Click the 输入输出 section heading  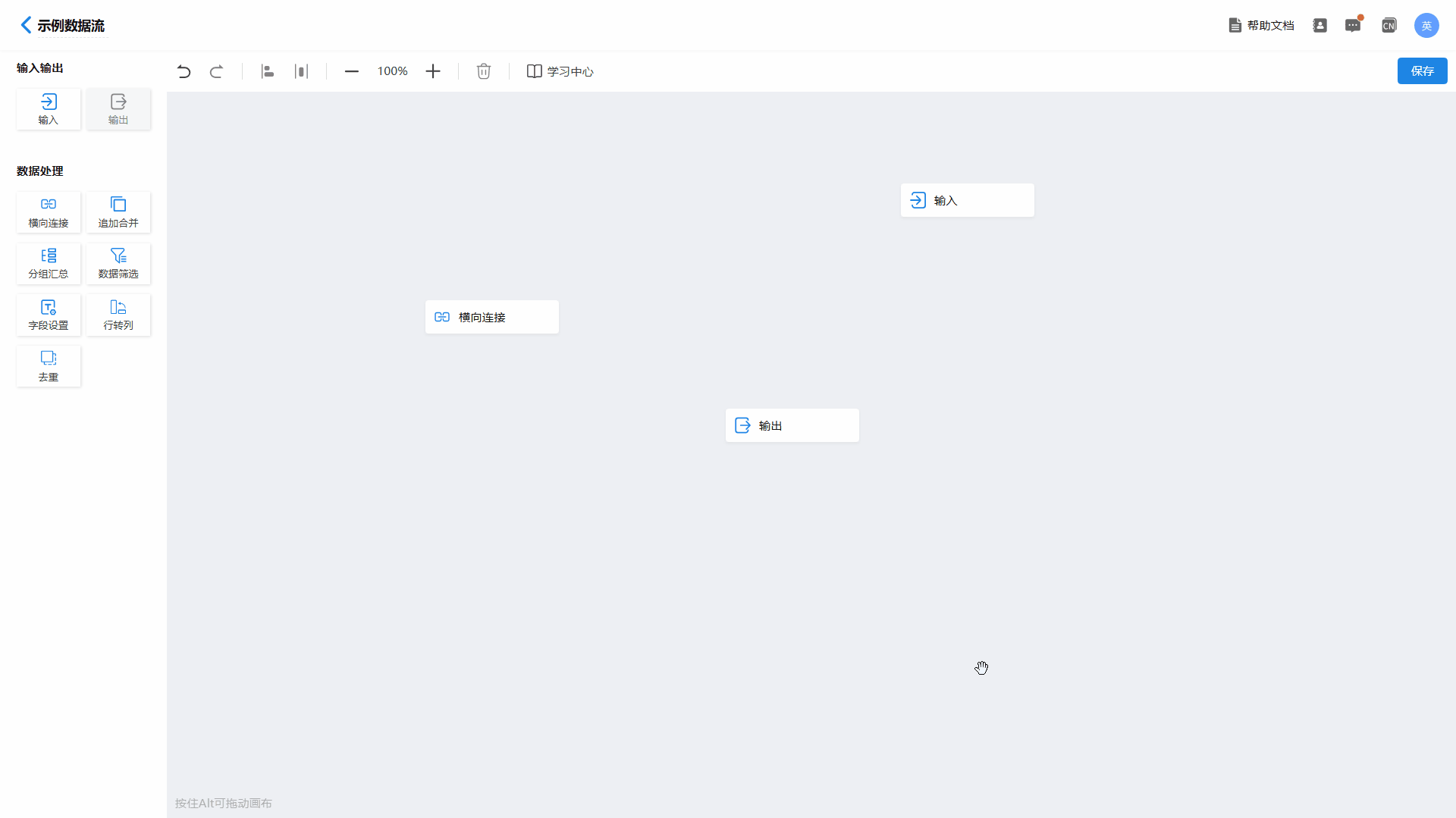[40, 68]
